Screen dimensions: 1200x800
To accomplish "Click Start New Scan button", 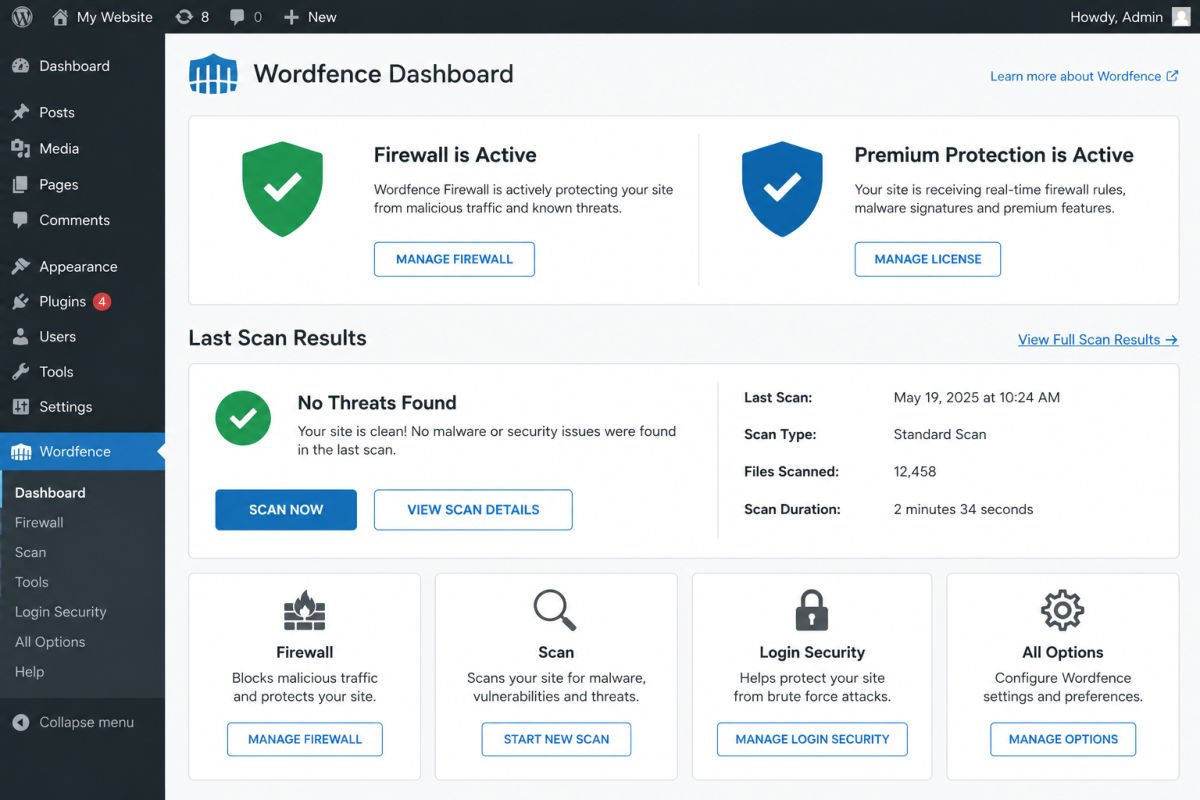I will (x=556, y=739).
